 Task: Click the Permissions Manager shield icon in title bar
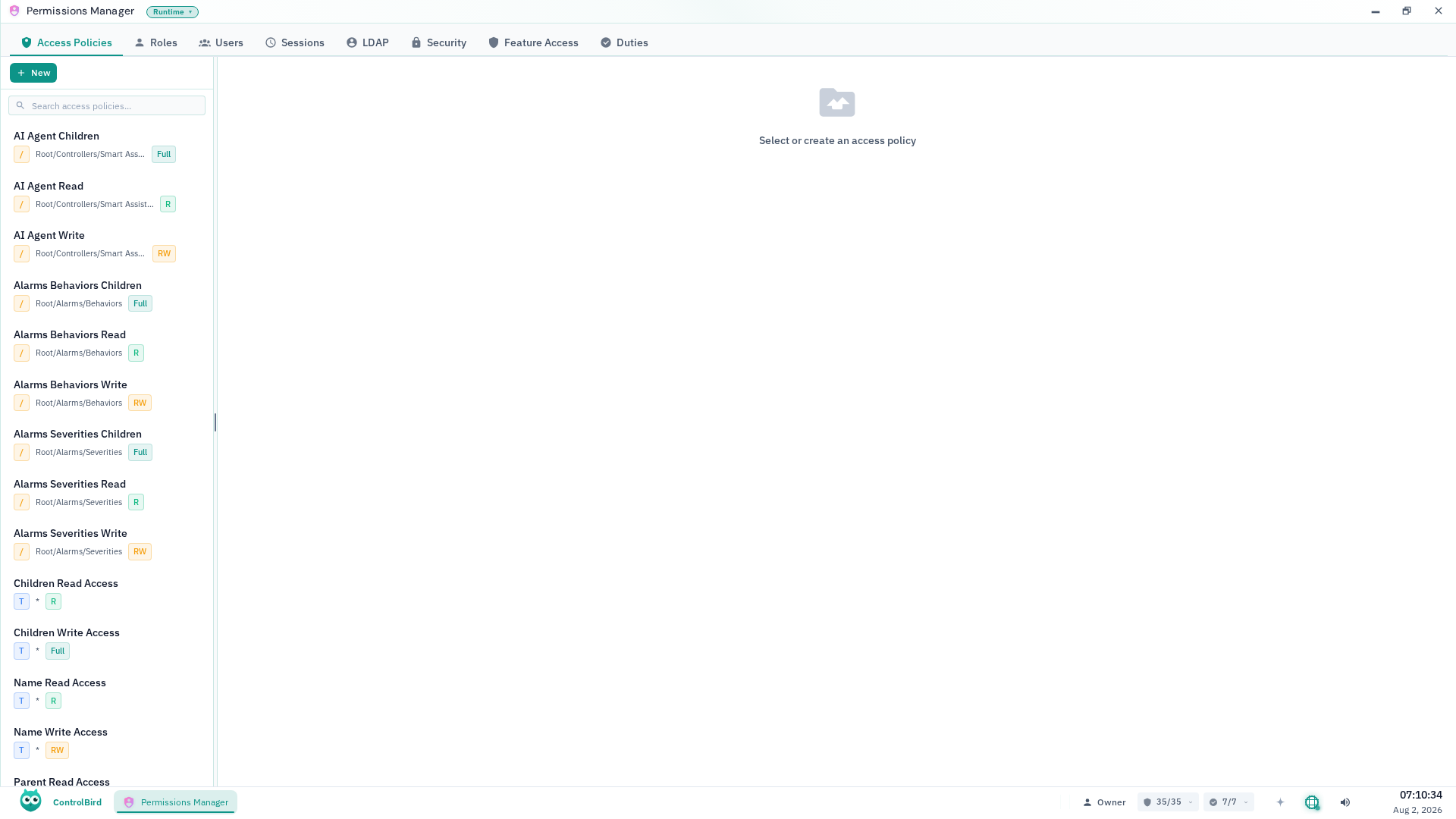14,11
